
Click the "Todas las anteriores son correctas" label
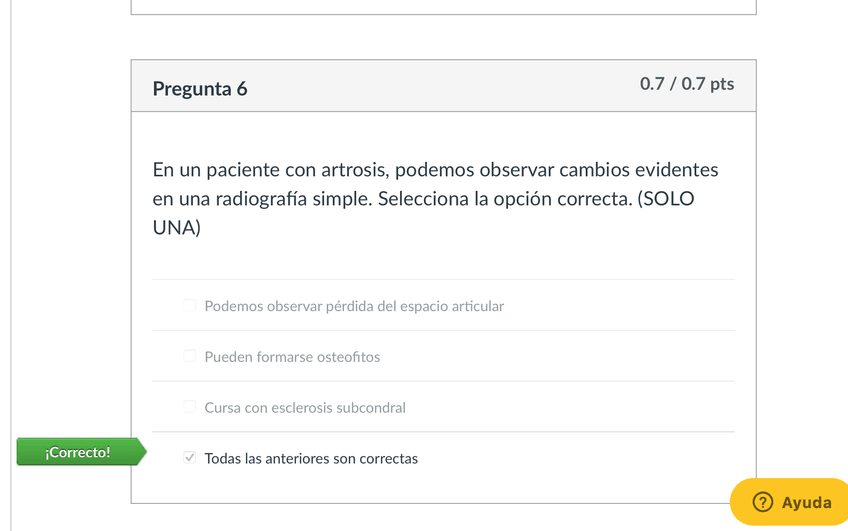[311, 459]
